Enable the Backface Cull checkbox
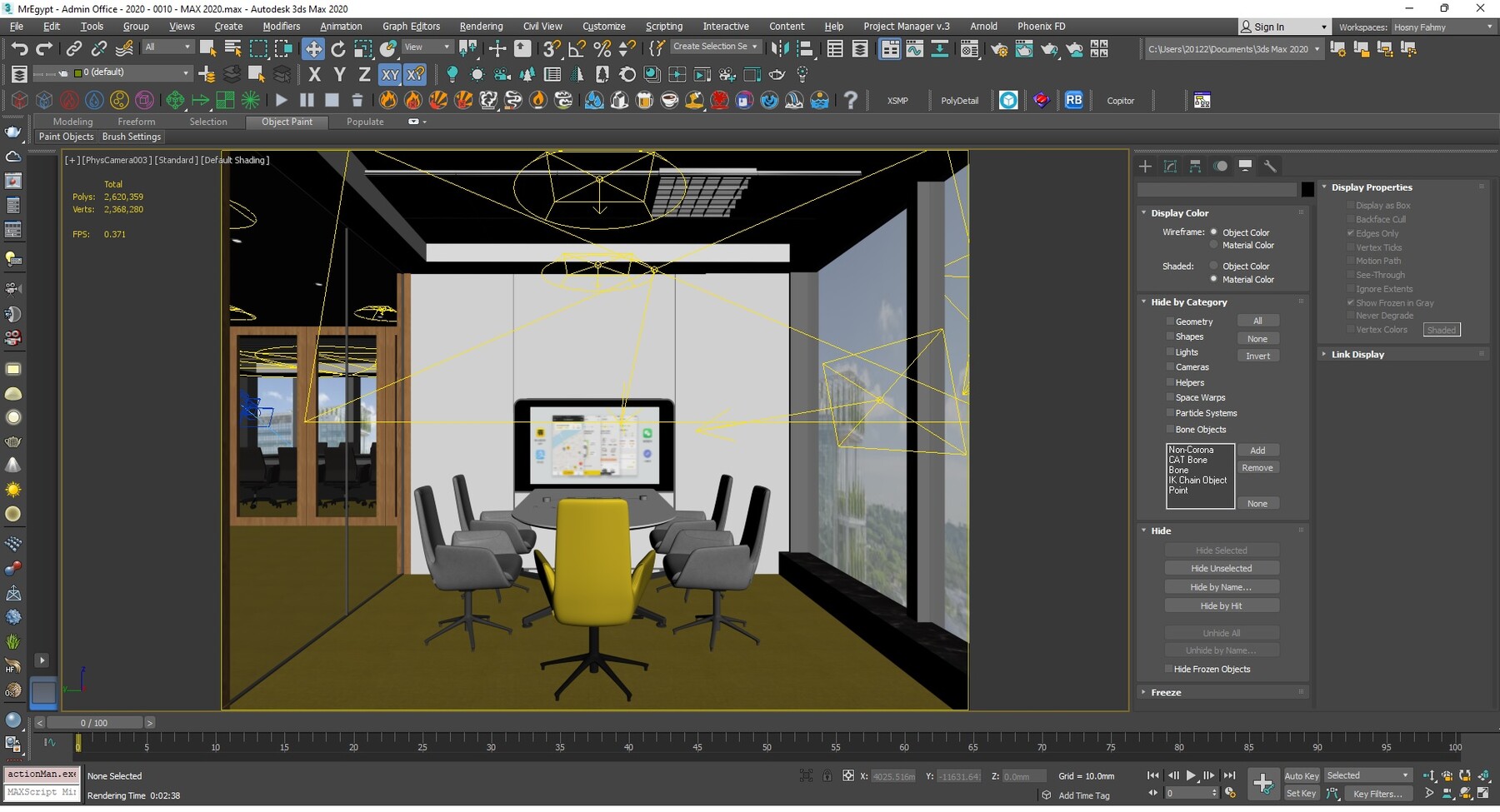The width and height of the screenshot is (1500, 812). [1351, 219]
